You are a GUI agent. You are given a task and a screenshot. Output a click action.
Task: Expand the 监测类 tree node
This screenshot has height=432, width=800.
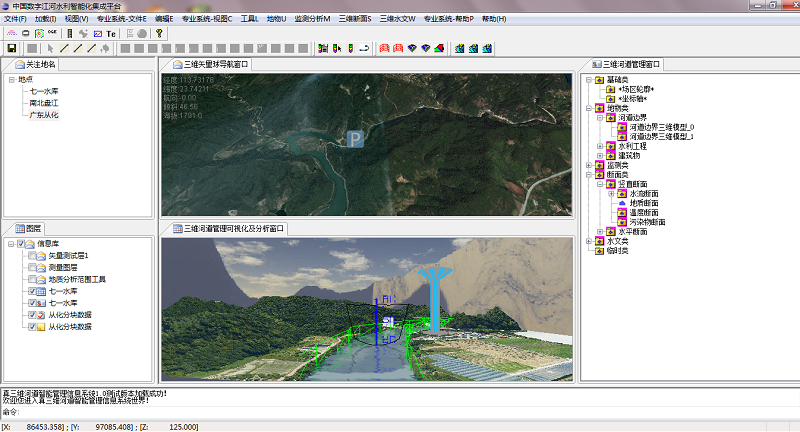[589, 165]
